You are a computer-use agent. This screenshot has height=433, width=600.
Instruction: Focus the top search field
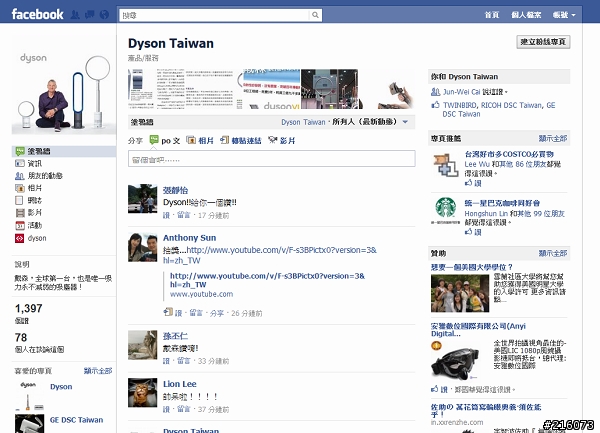point(214,15)
